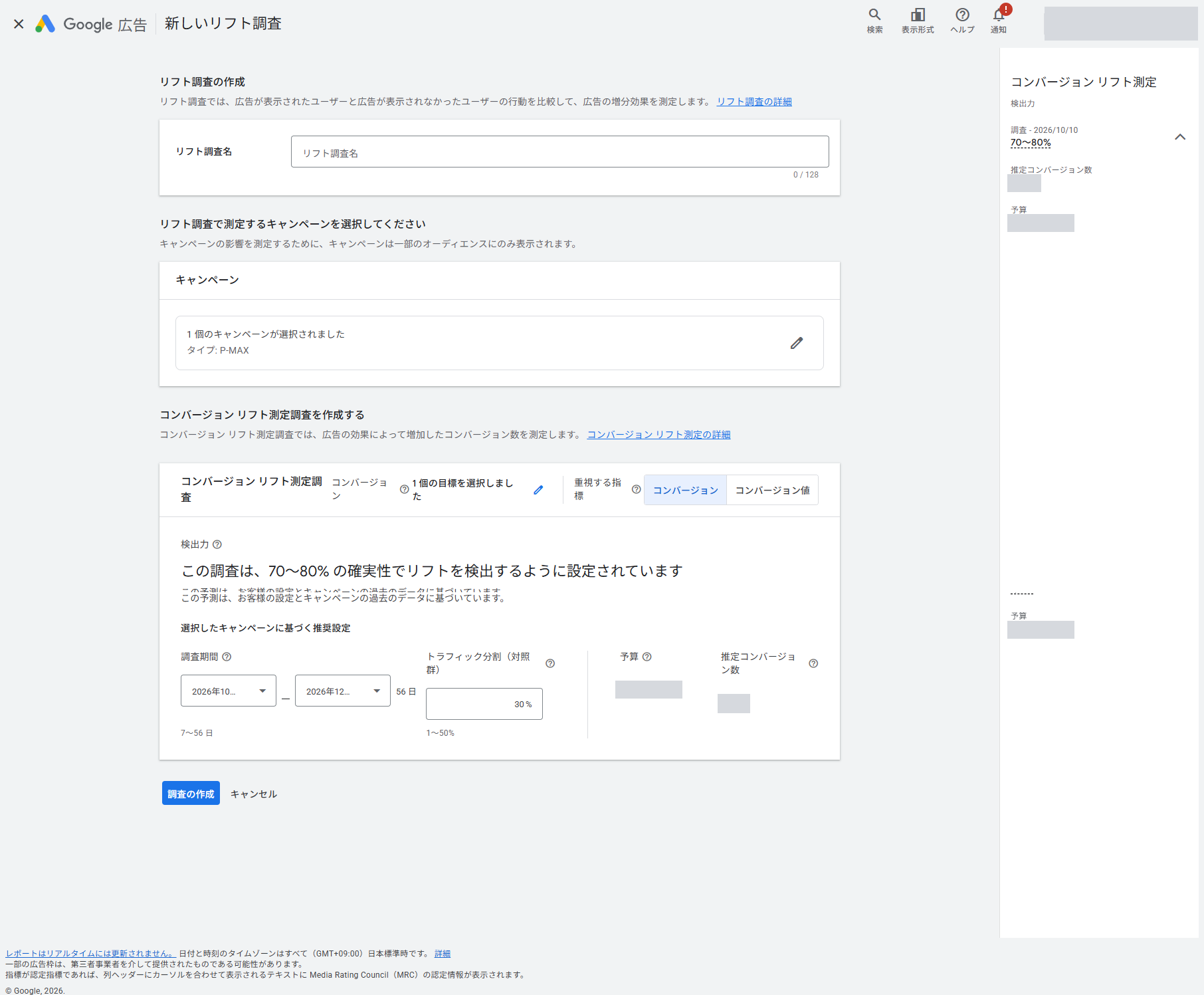Open the コンバージョン リフト測定の詳細 link

pyautogui.click(x=658, y=435)
